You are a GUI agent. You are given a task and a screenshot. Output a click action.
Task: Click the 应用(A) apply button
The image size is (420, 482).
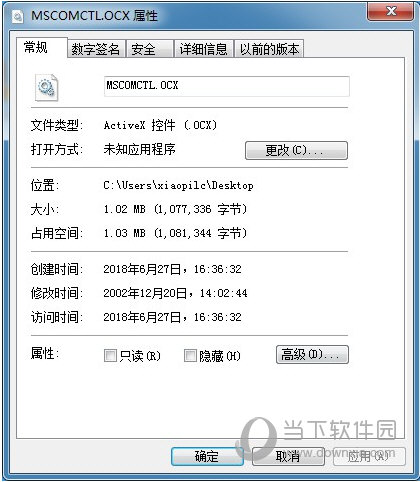point(369,456)
